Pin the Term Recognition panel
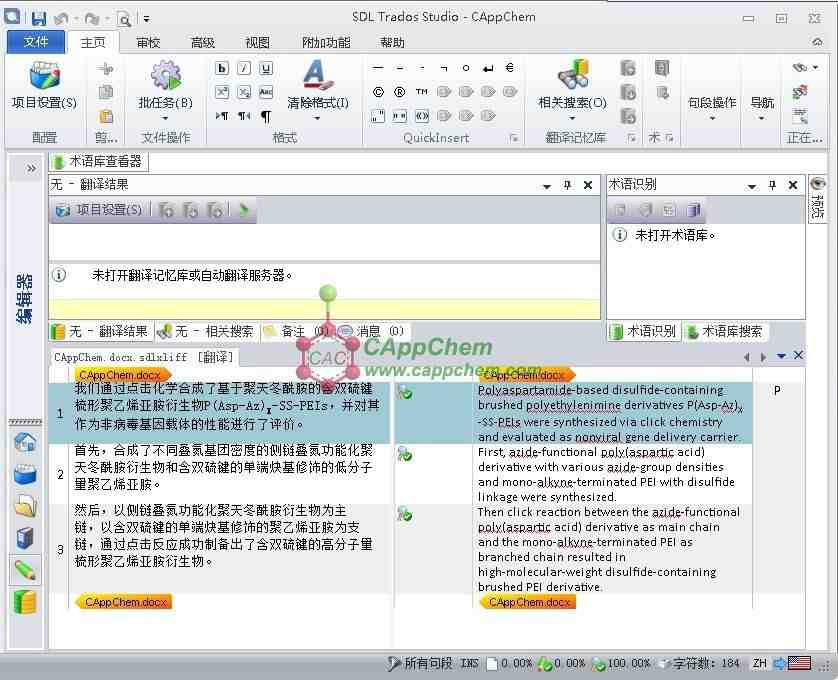The image size is (838, 680). coord(772,185)
